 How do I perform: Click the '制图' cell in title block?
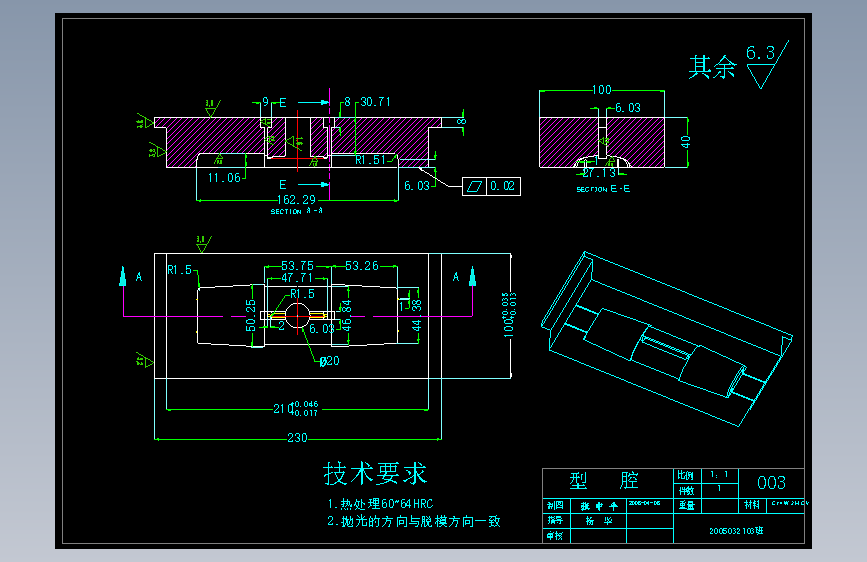[x=556, y=505]
